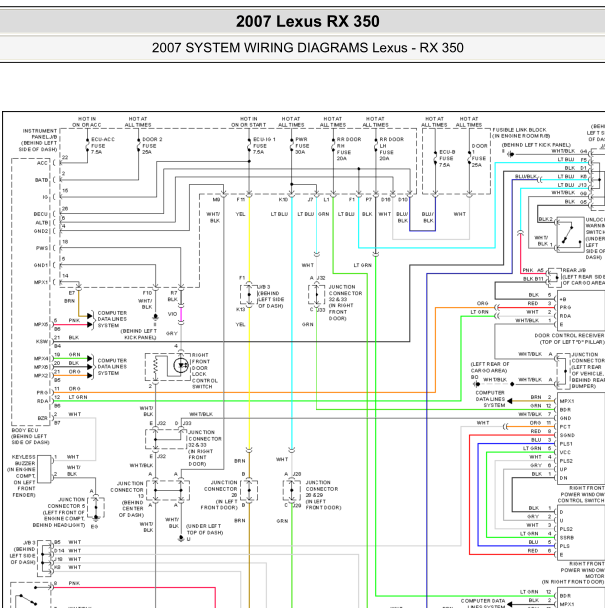Click the LED symbol in door lock switch
Image resolution: width=605 pixels, height=608 pixels.
(x=181, y=366)
